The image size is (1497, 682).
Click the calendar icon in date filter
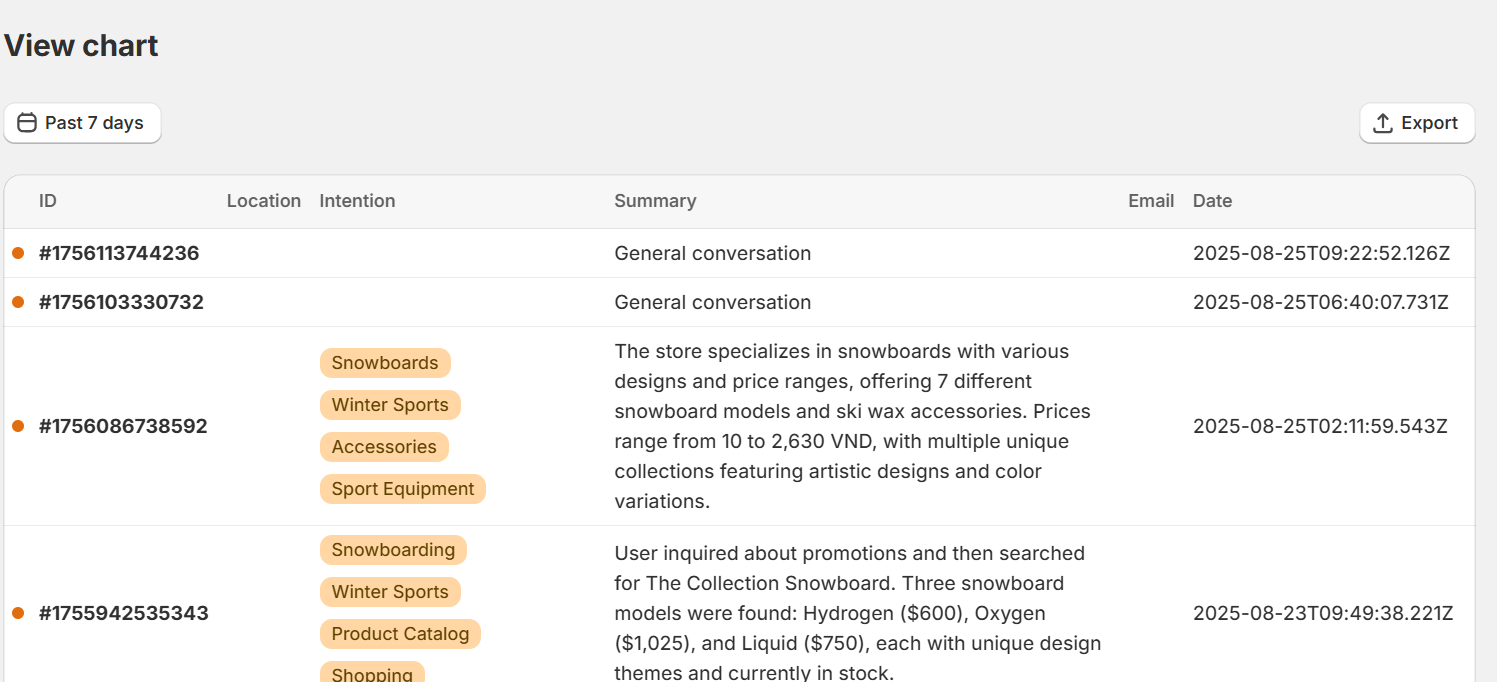pos(27,123)
